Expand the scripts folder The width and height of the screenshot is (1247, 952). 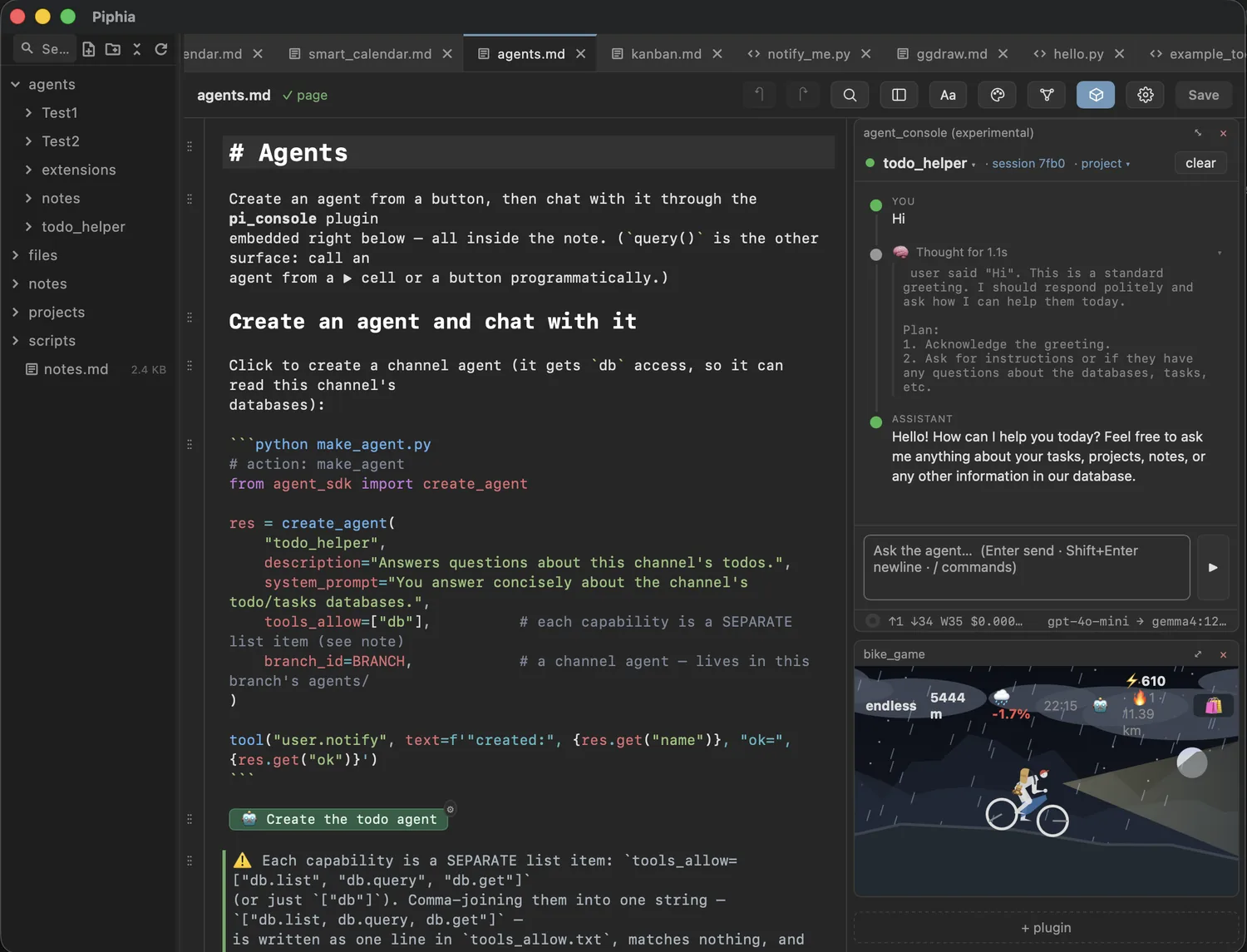click(15, 340)
